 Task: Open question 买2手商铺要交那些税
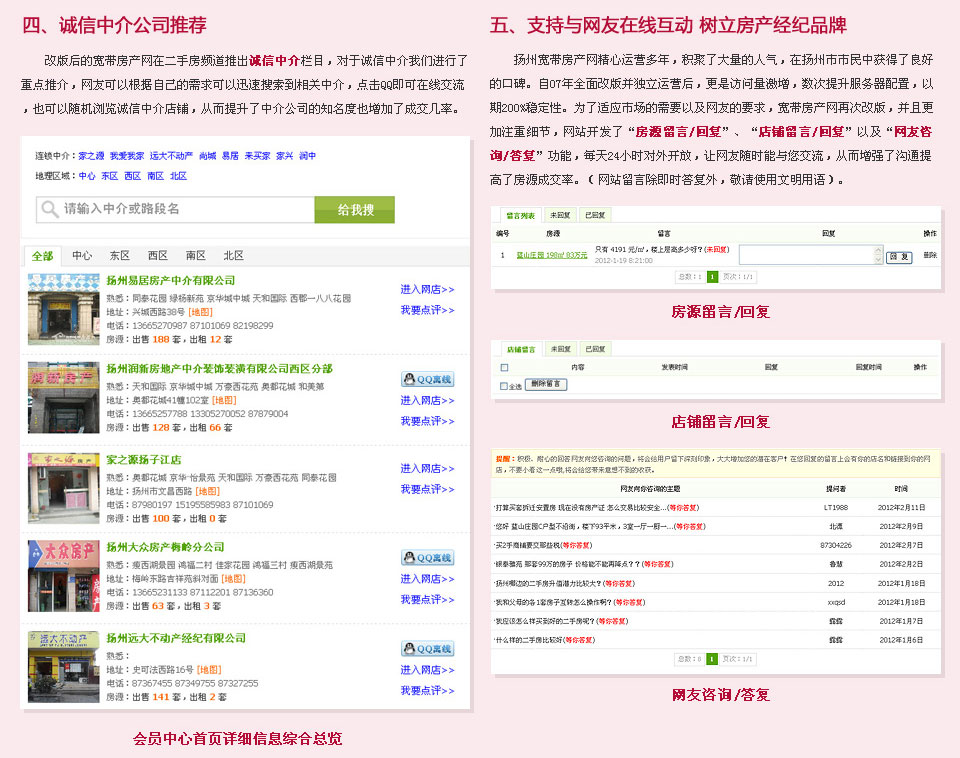[543, 546]
